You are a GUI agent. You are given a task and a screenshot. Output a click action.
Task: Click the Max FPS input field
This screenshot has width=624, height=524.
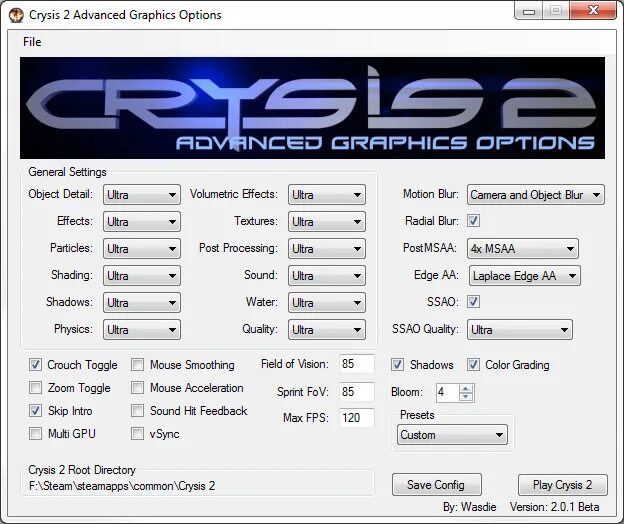point(357,418)
